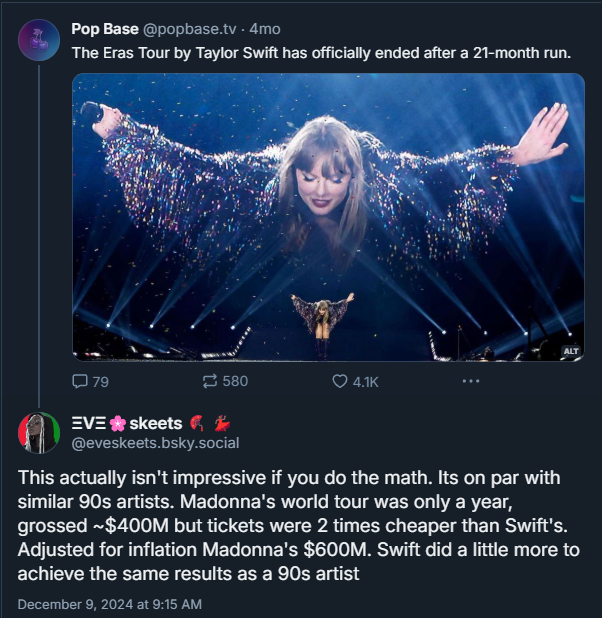Click the repost arrows icon
The image size is (602, 618).
tap(210, 381)
